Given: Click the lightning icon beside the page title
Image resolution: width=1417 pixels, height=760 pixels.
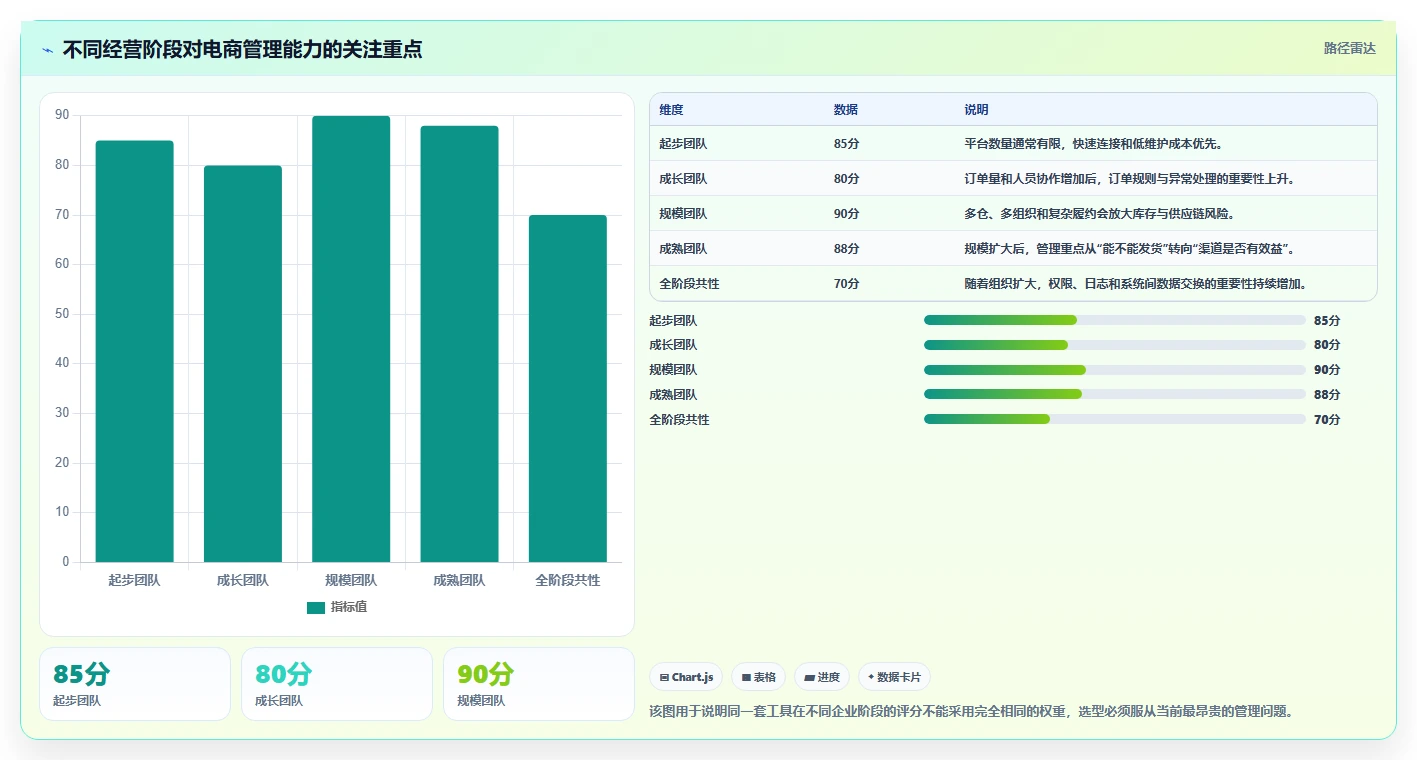Looking at the screenshot, I should click(47, 50).
